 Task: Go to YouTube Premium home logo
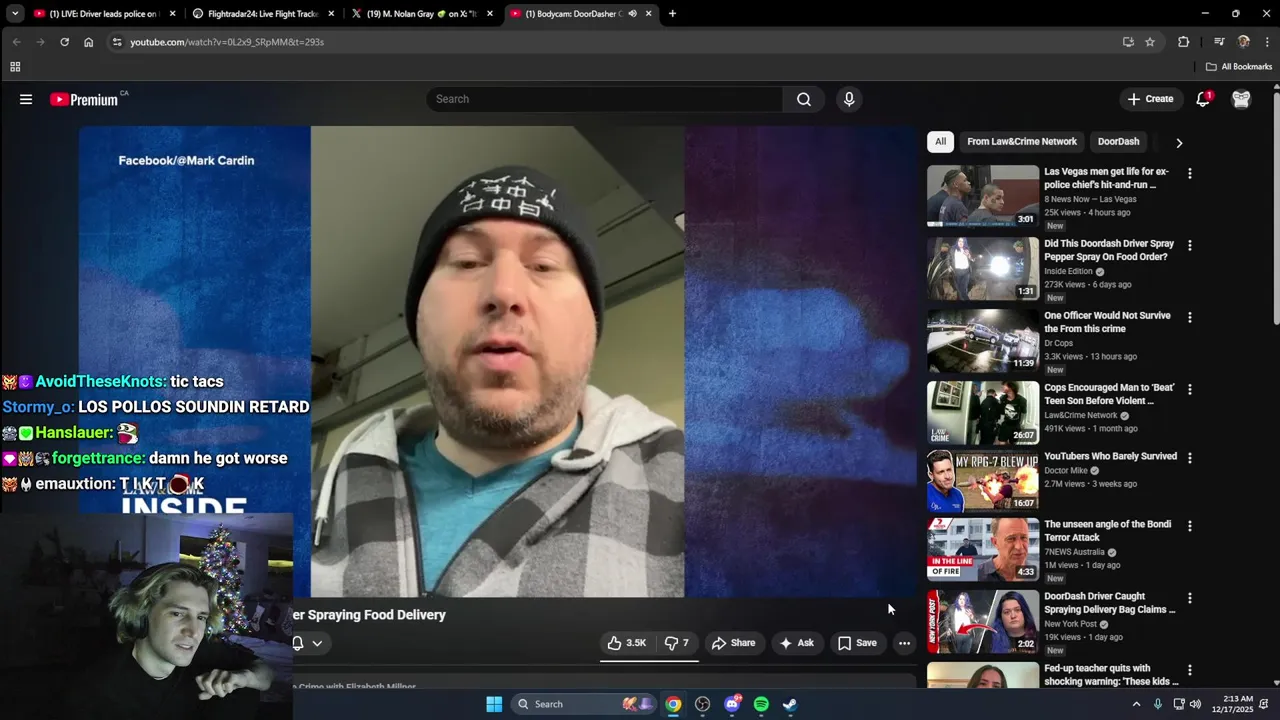85,99
